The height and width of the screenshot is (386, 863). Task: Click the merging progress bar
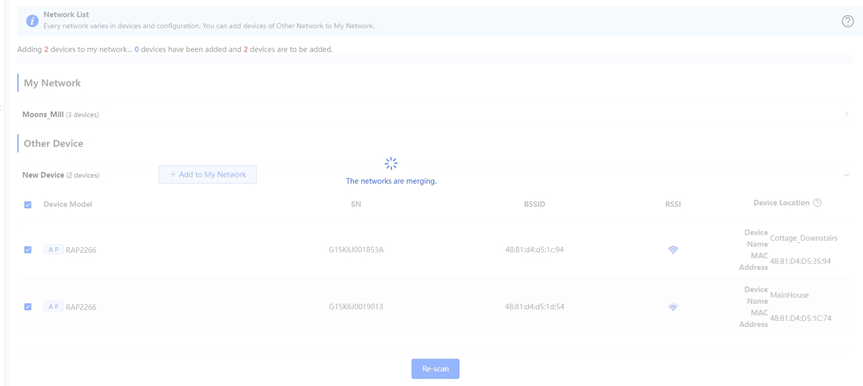pos(435,59)
